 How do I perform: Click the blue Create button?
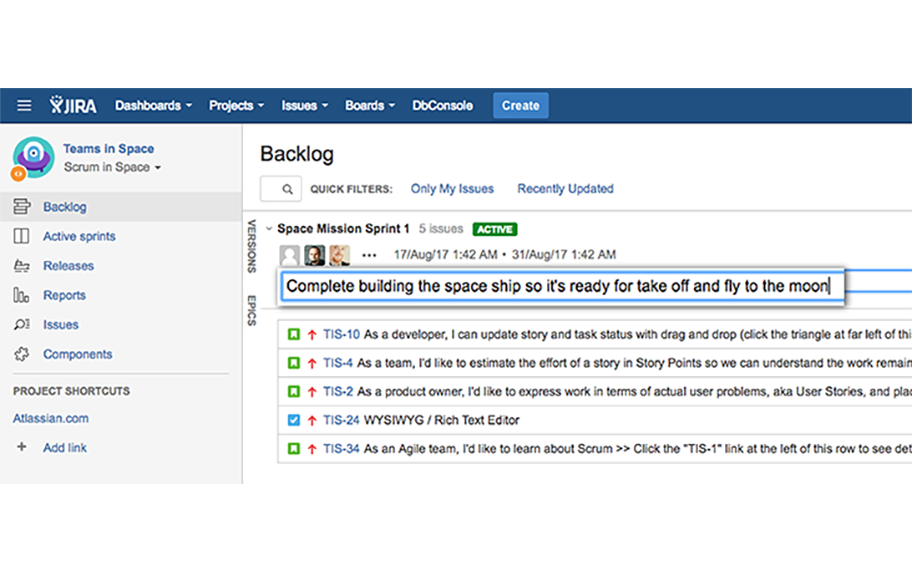(x=520, y=106)
